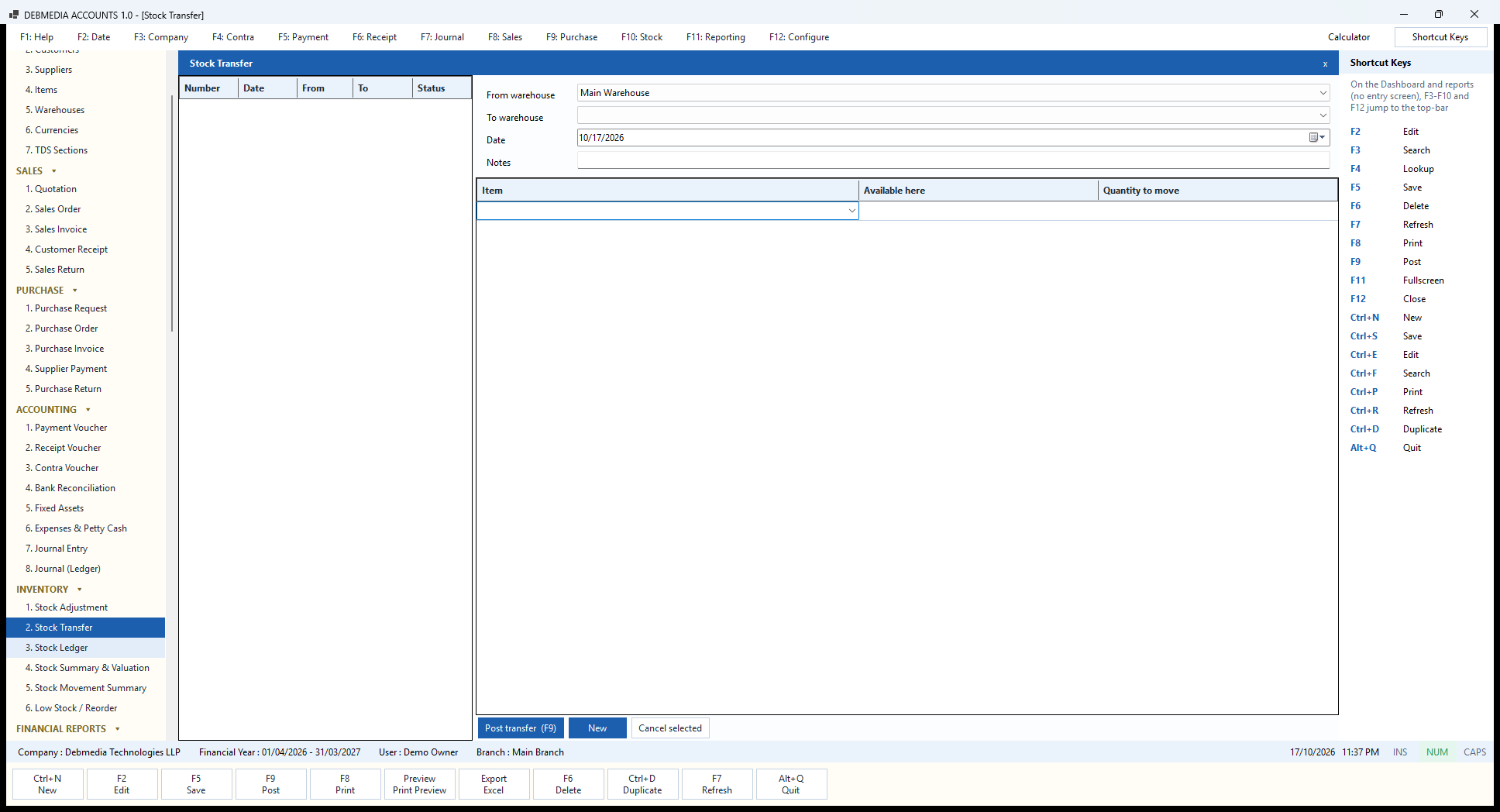Open Stock Ledger in the sidebar
The image size is (1500, 812).
coord(85,648)
